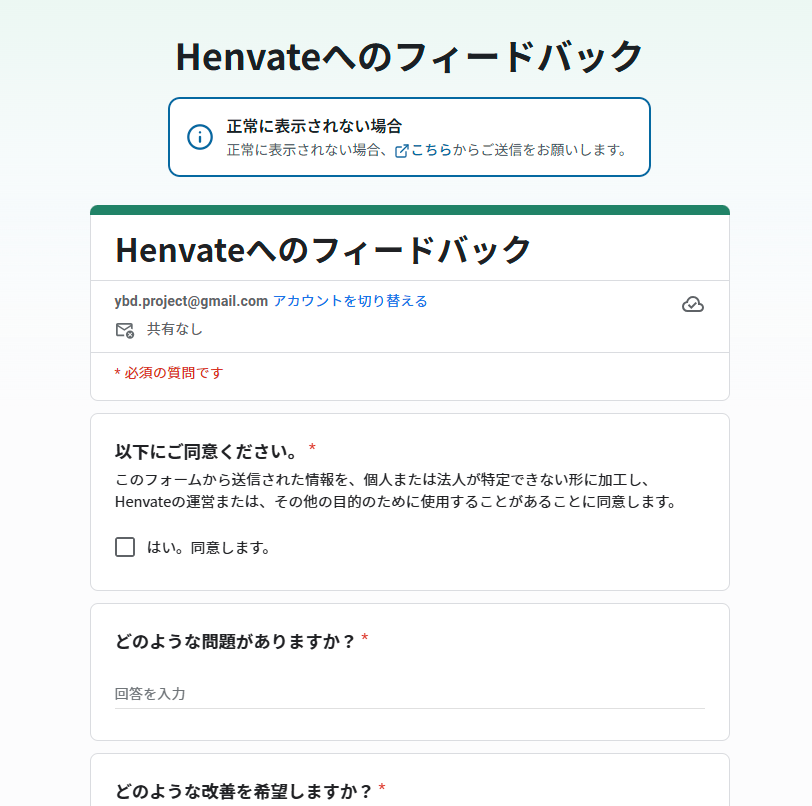Open the こちら external link
This screenshot has width=812, height=806.
tap(431, 150)
